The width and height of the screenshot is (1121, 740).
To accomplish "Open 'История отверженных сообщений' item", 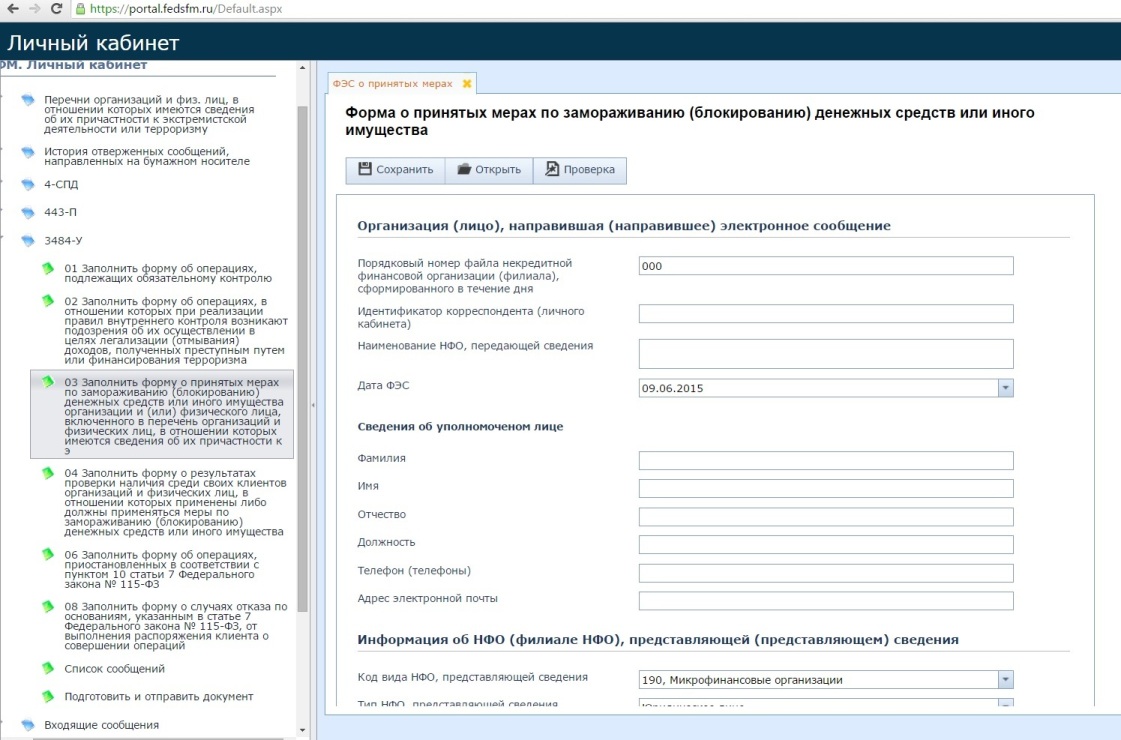I will [x=147, y=156].
